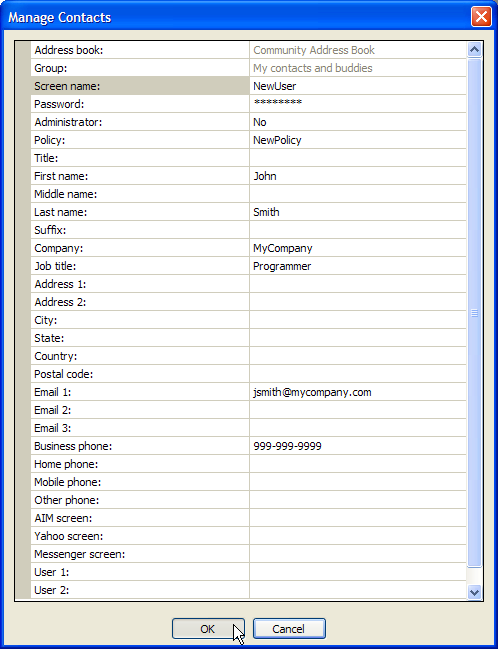The width and height of the screenshot is (498, 649).
Task: Click the Email 1 value jsmith@mycompany.com
Action: click(358, 392)
